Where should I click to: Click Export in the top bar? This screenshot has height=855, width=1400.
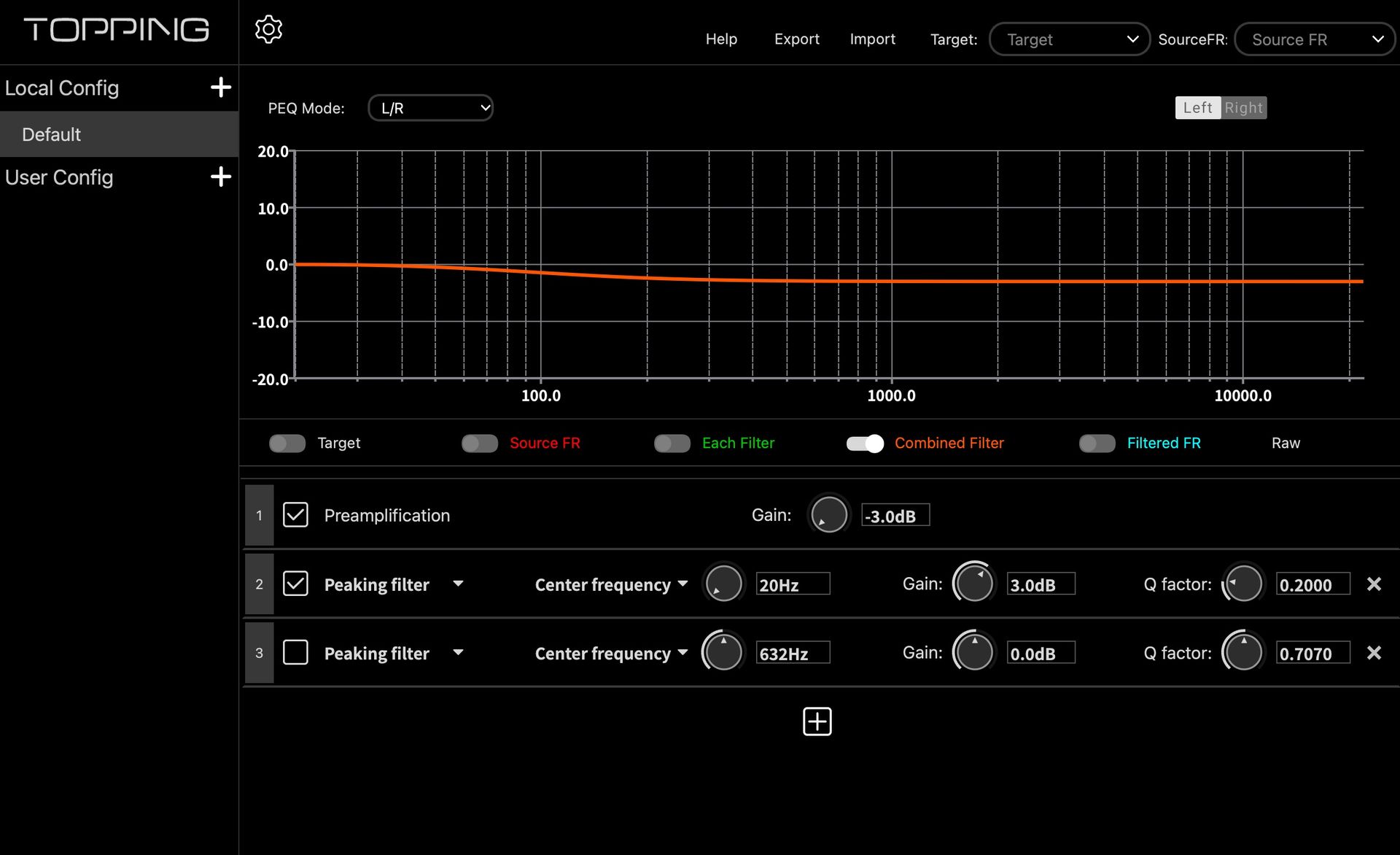(x=796, y=39)
